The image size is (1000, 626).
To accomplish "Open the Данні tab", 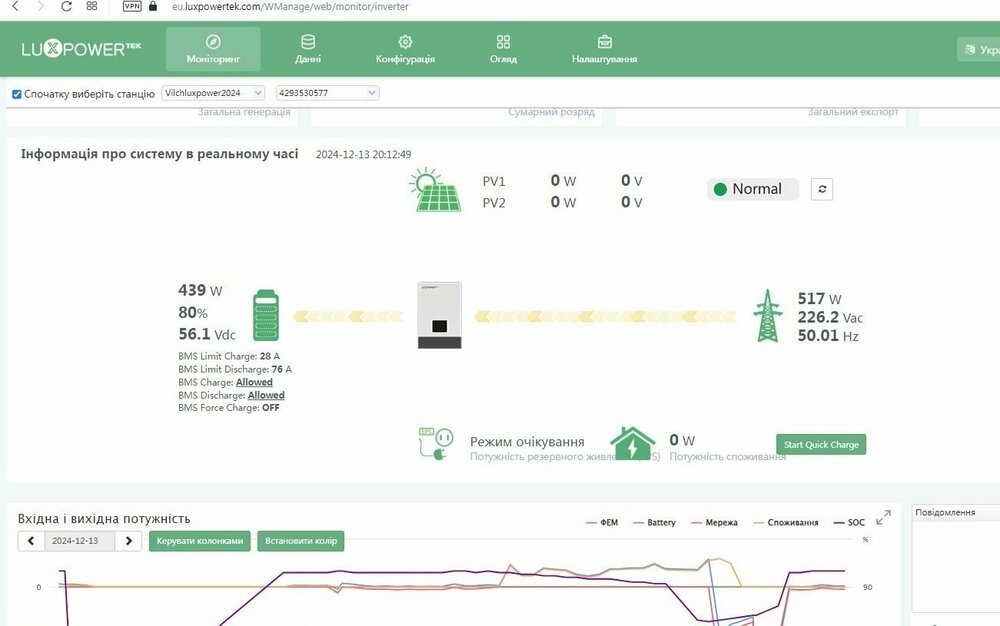I will tap(308, 49).
